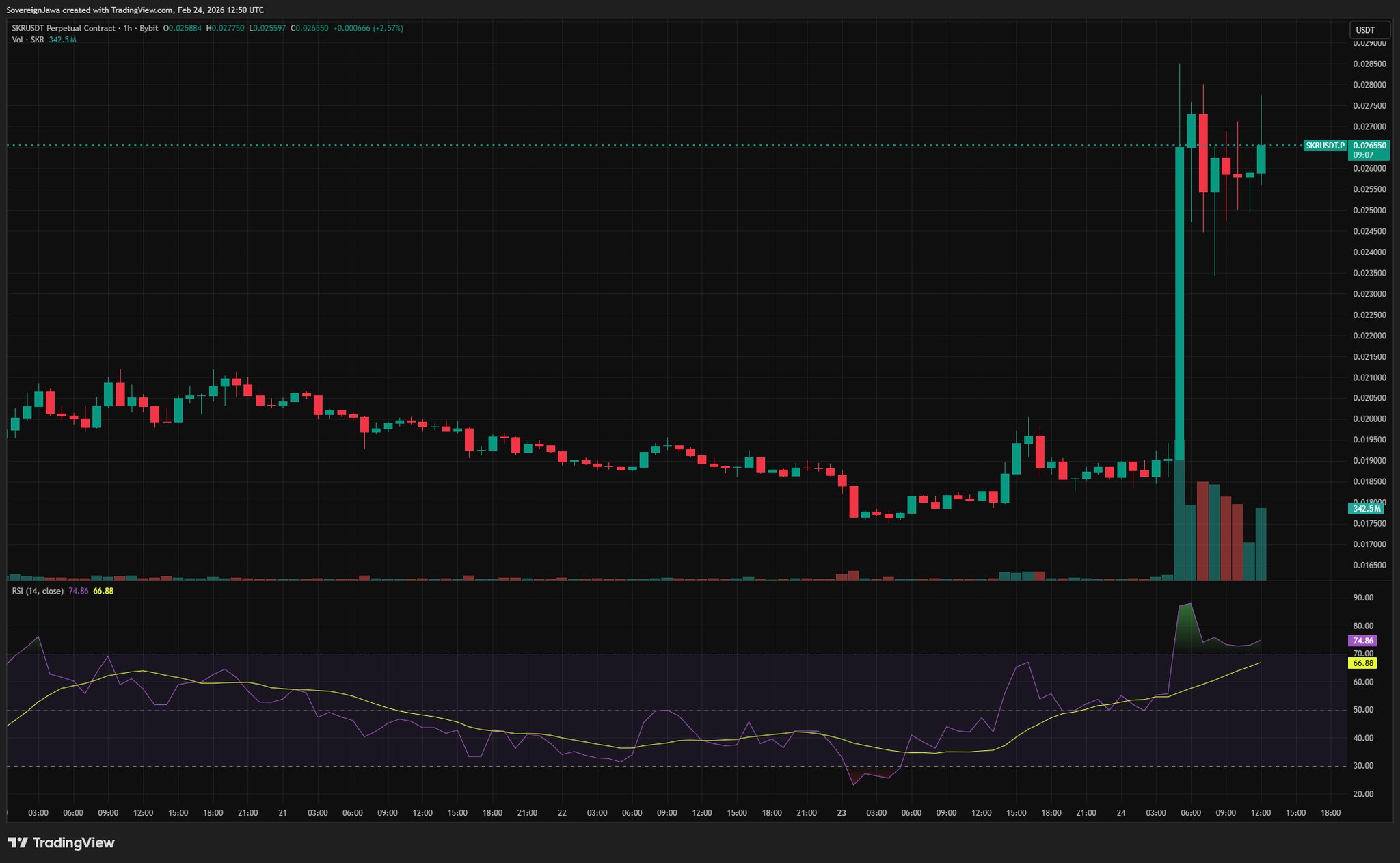Click the 09:07 candle countdown timer
Viewport: 1400px width, 863px height.
tap(1362, 155)
